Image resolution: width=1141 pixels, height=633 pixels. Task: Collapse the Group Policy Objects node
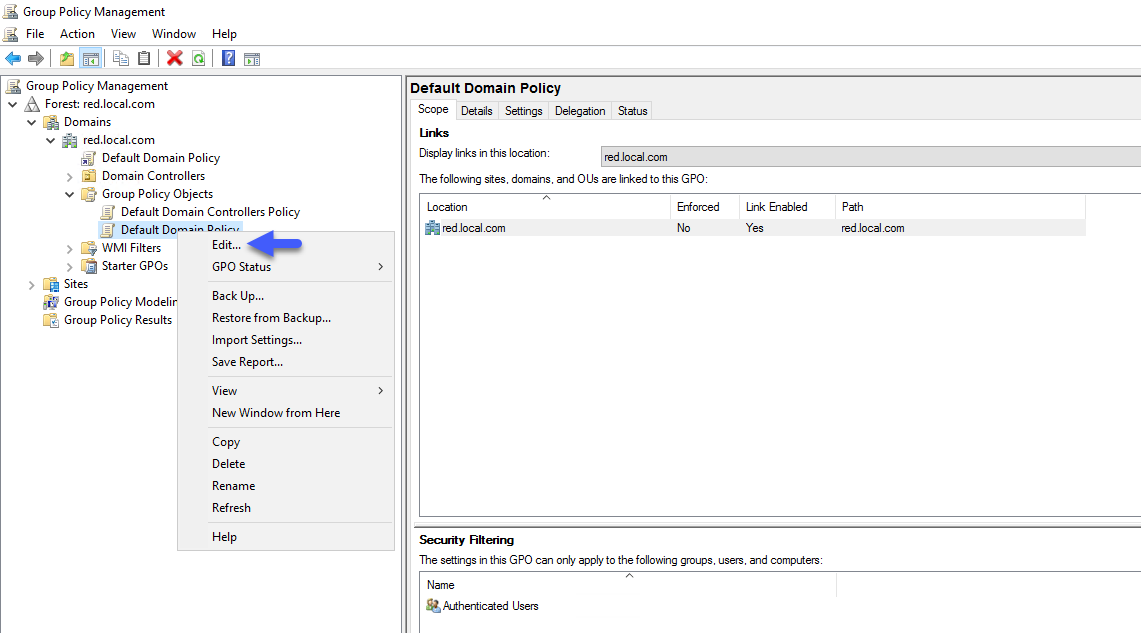pos(70,194)
